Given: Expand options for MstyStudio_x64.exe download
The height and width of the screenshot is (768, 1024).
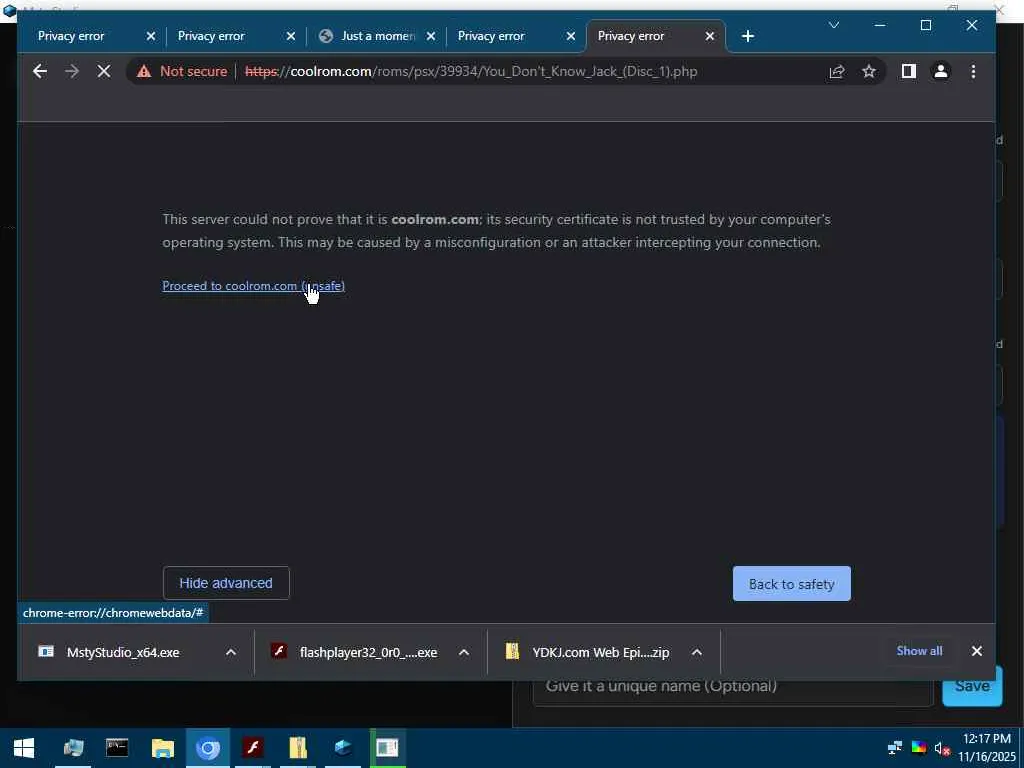Looking at the screenshot, I should pyautogui.click(x=231, y=652).
